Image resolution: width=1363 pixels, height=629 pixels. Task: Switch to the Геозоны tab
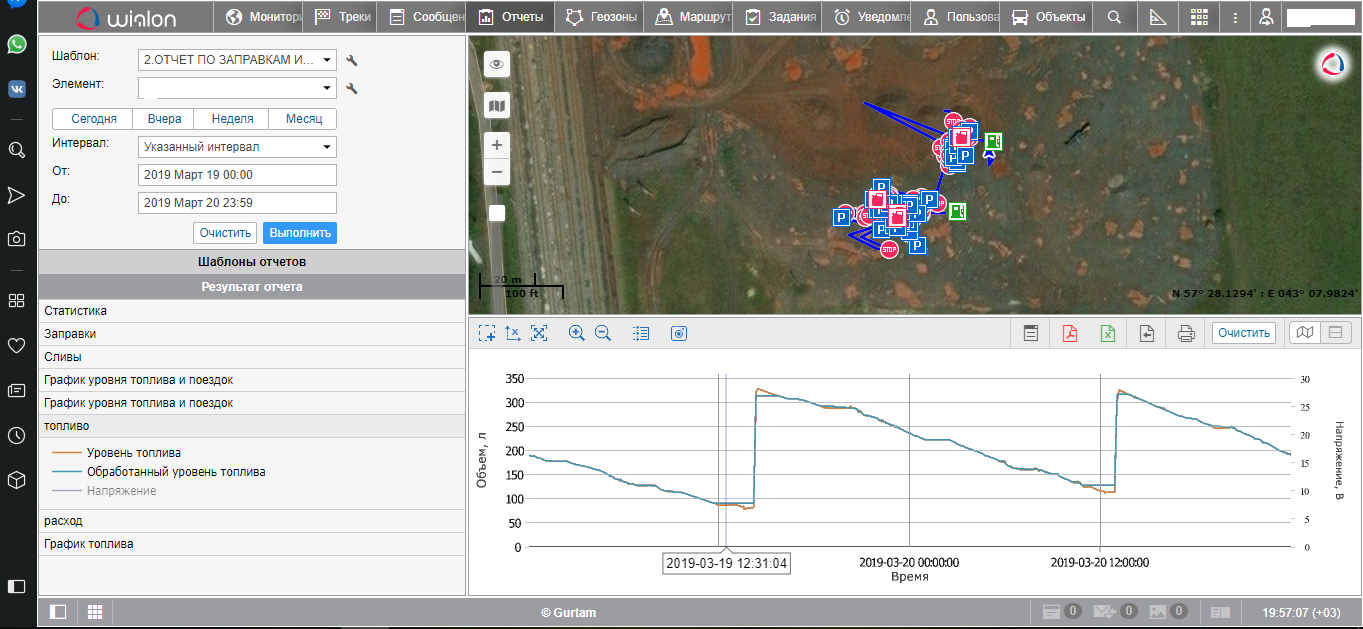(600, 17)
